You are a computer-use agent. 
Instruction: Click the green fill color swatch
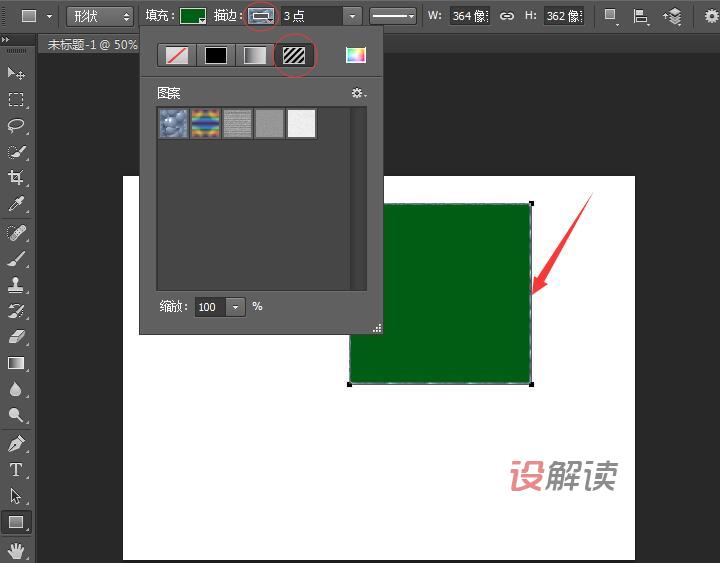[193, 16]
